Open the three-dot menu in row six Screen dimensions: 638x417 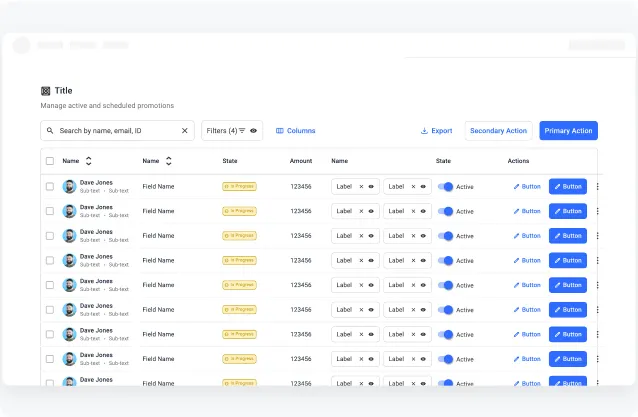[597, 310]
